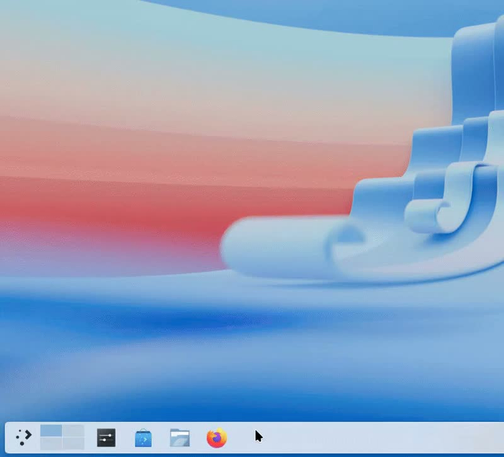Select the dark sliders settings icon
The image size is (504, 457).
[106, 438]
